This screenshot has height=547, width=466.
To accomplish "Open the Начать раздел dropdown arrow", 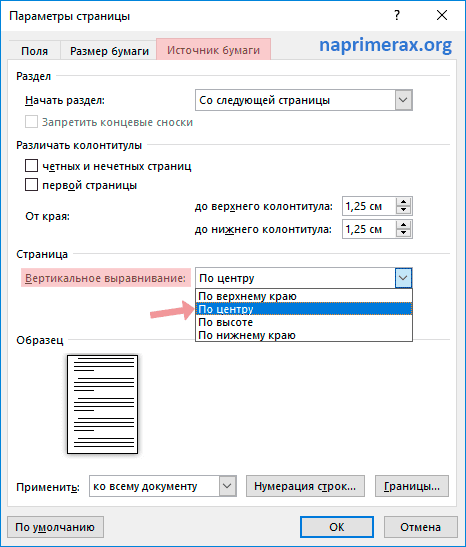I will click(404, 100).
